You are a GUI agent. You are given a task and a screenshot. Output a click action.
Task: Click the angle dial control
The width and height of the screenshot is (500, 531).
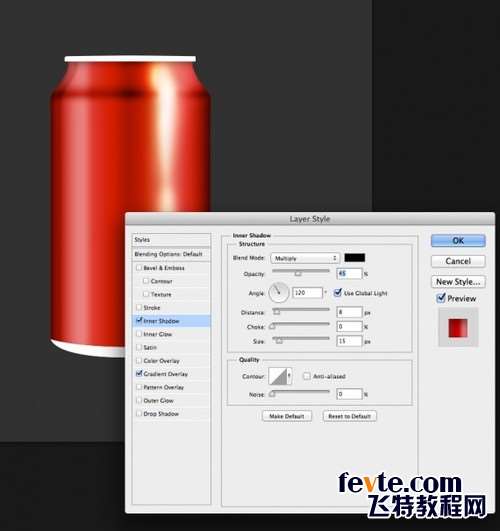(x=279, y=293)
